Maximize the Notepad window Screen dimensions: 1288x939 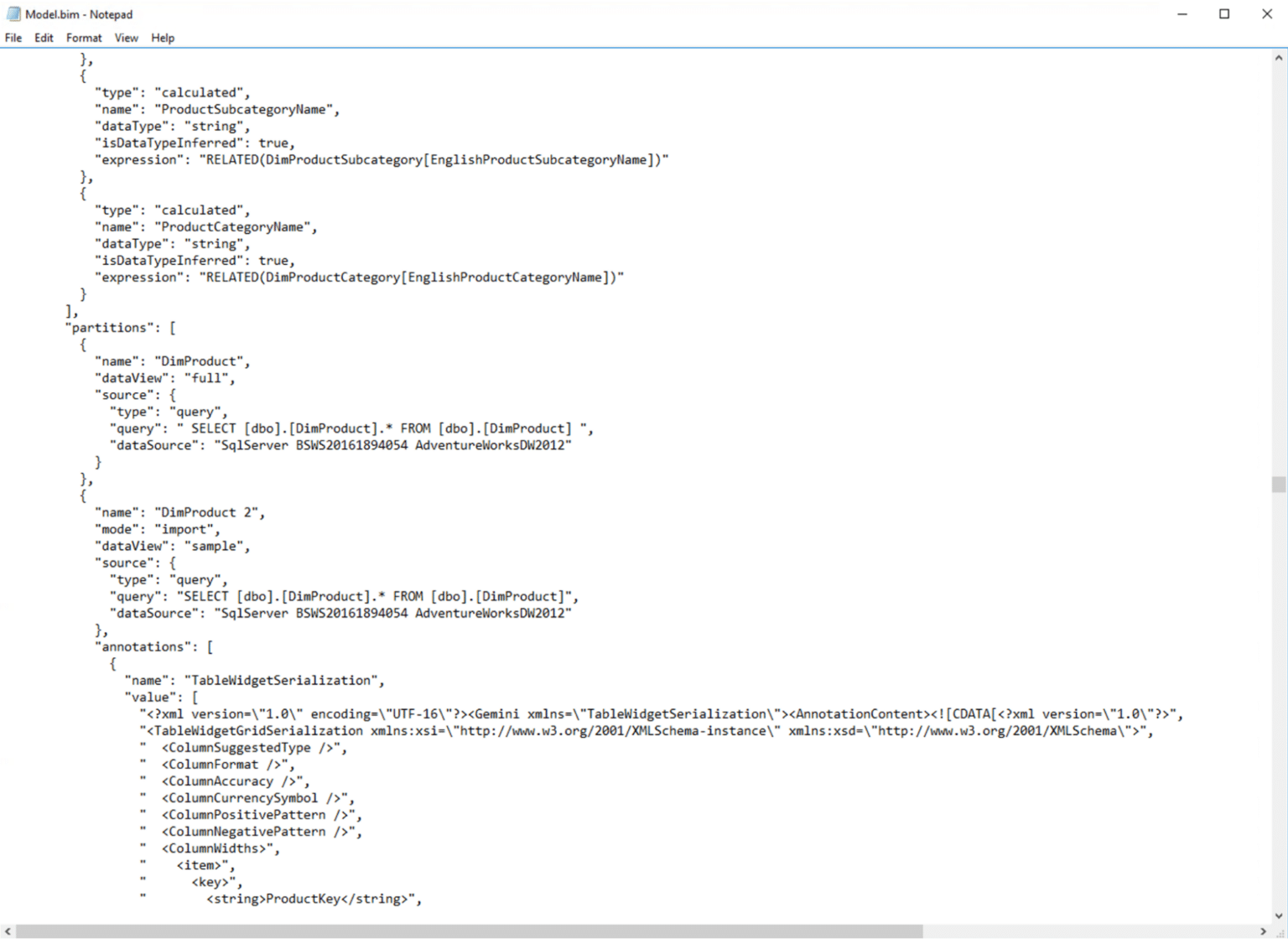[x=1224, y=14]
